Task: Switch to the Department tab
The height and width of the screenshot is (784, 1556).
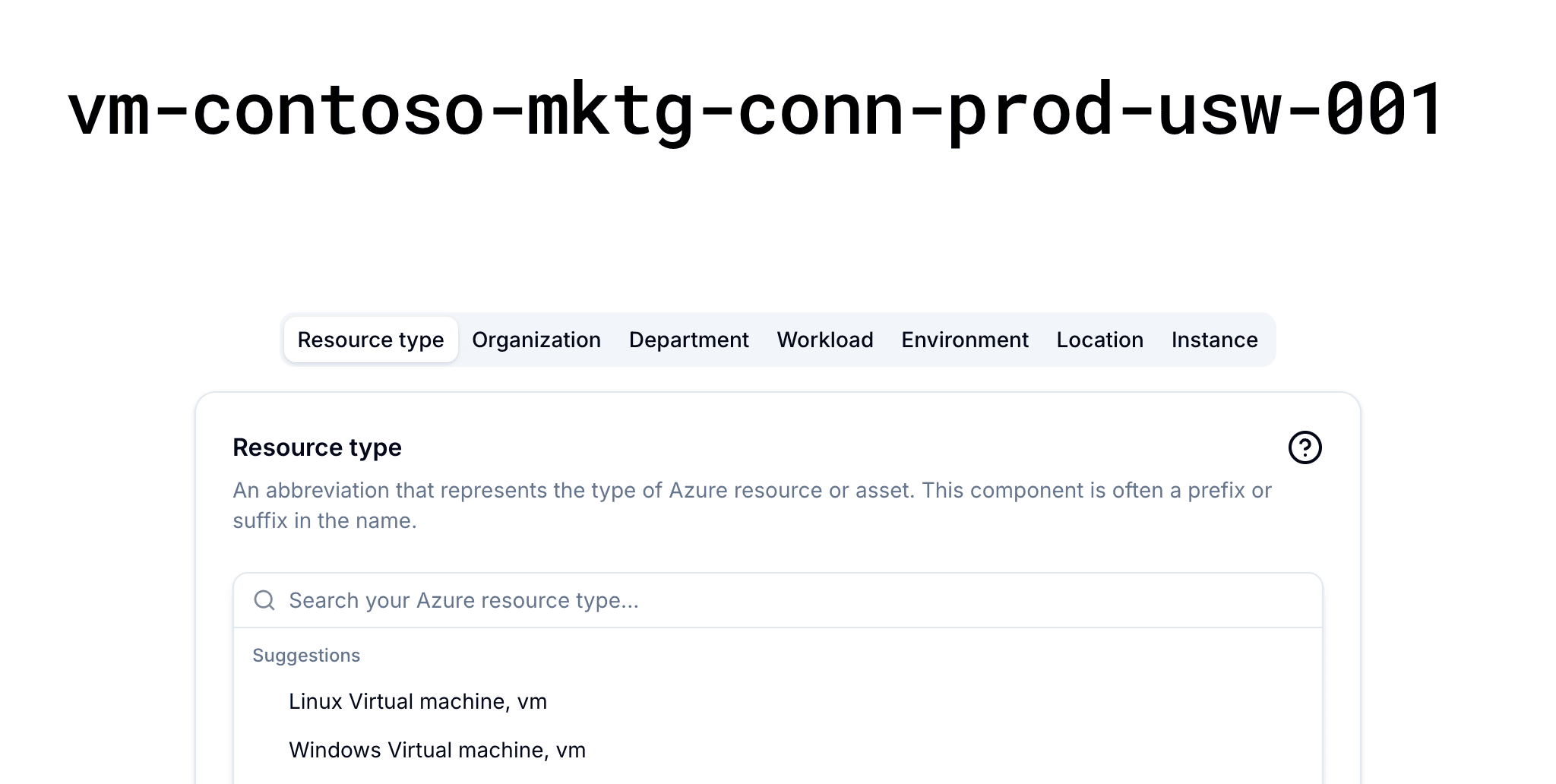Action: (688, 340)
